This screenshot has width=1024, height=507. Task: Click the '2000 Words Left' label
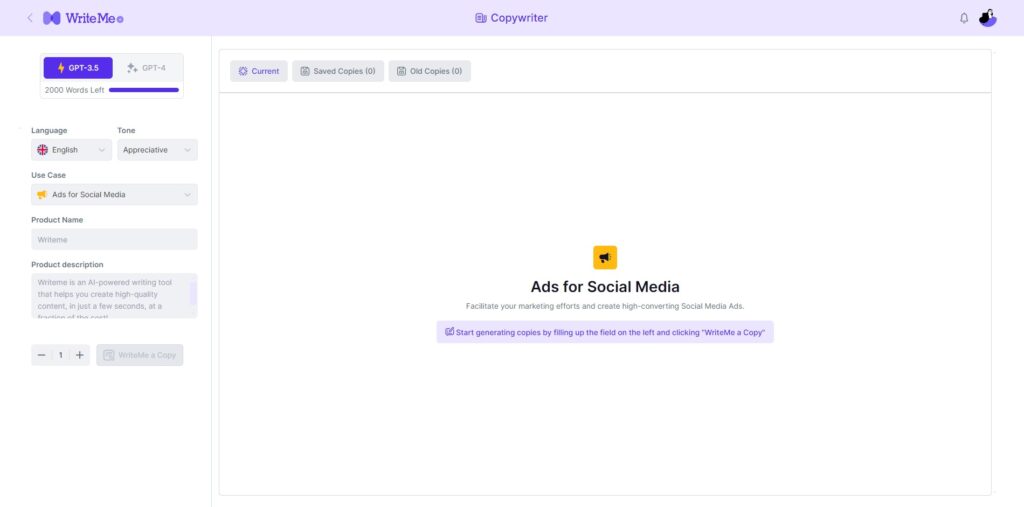(x=74, y=90)
